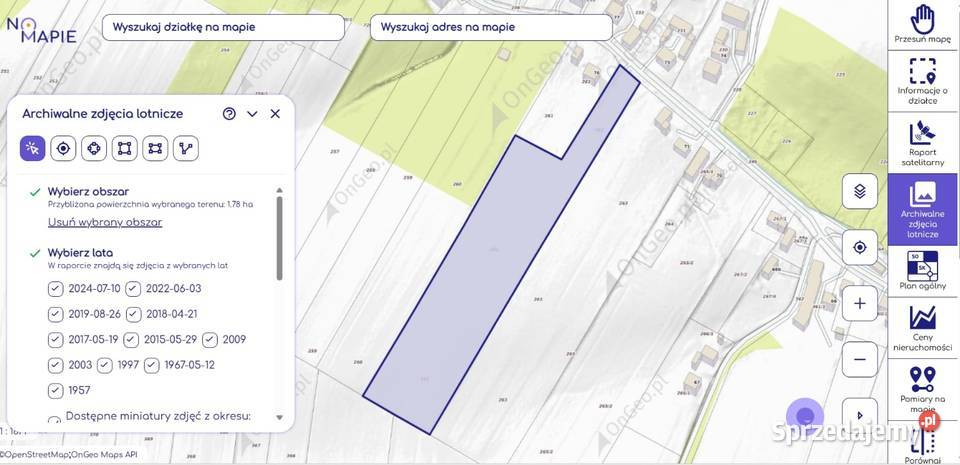960x465 pixels.
Task: Untick the 1957 year checkbox
Action: pos(56,390)
